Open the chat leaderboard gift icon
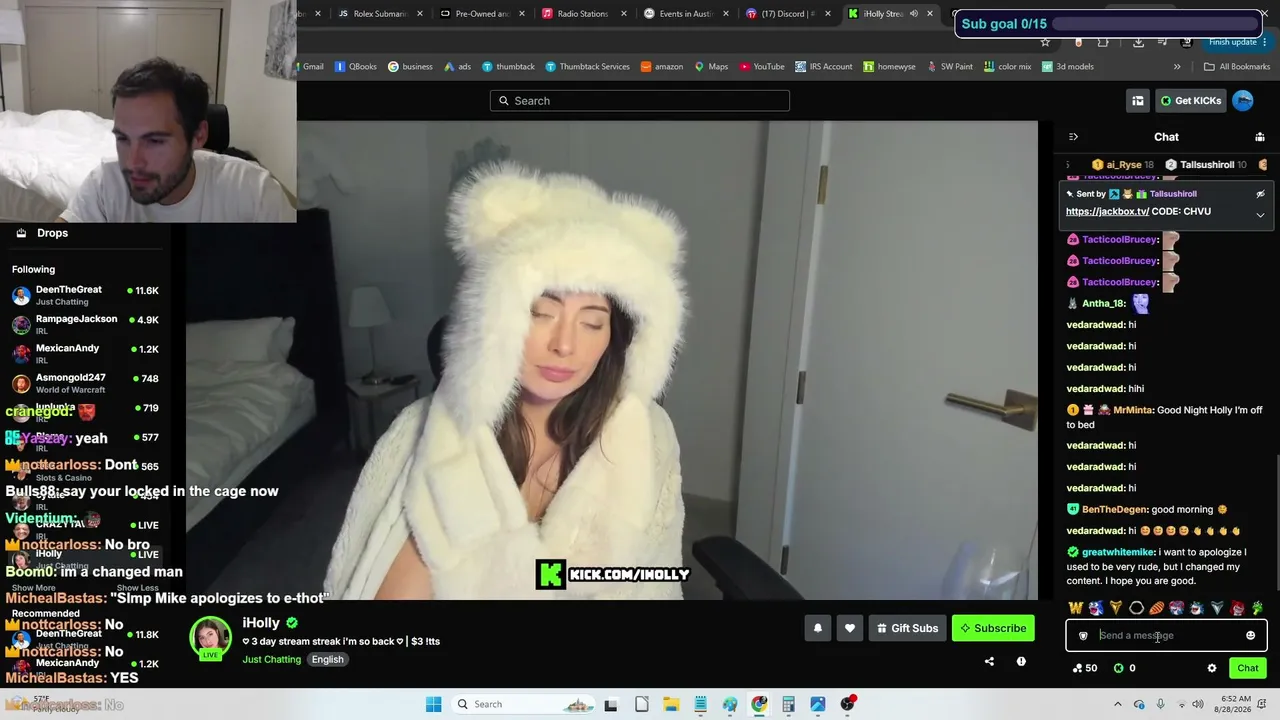Image resolution: width=1280 pixels, height=720 pixels. tap(1260, 137)
